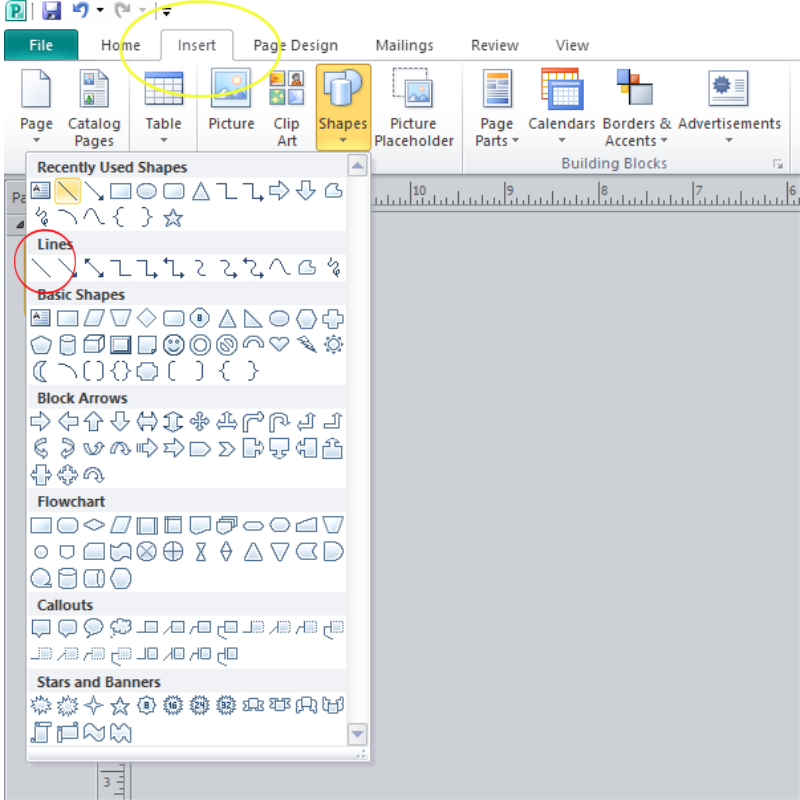Switch to the Review tab
Screen dimensions: 800x800
pos(494,45)
